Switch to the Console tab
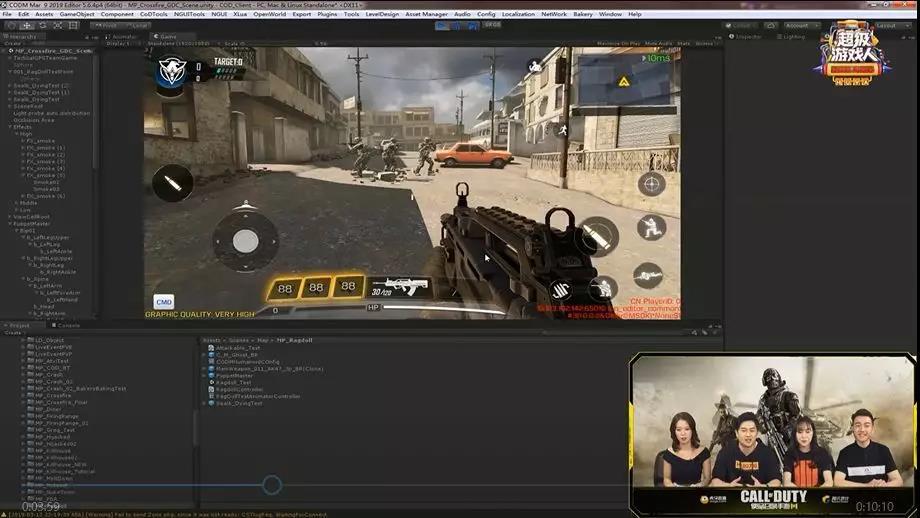The width and height of the screenshot is (920, 518). coord(66,325)
